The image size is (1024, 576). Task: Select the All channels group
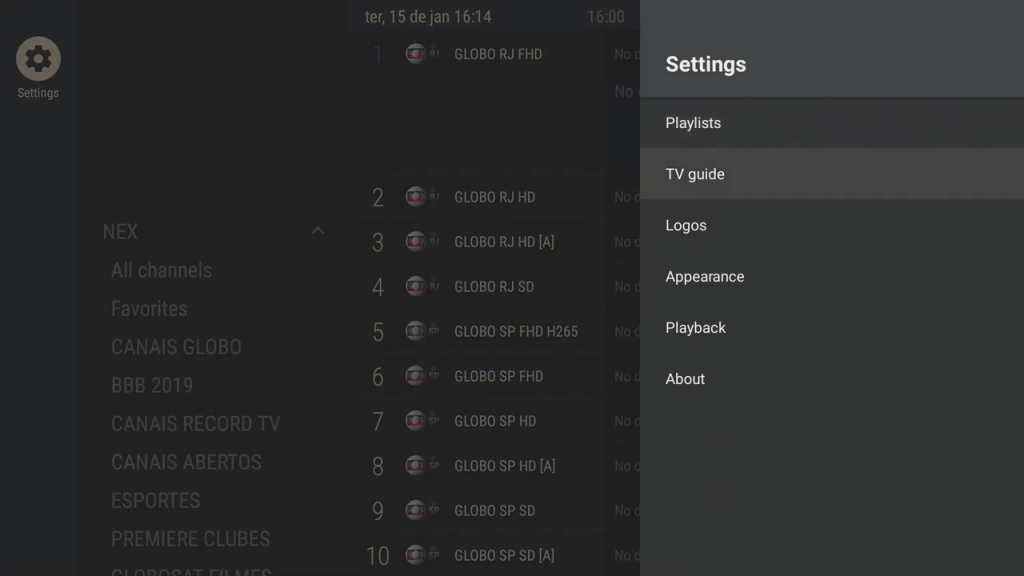pos(161,270)
